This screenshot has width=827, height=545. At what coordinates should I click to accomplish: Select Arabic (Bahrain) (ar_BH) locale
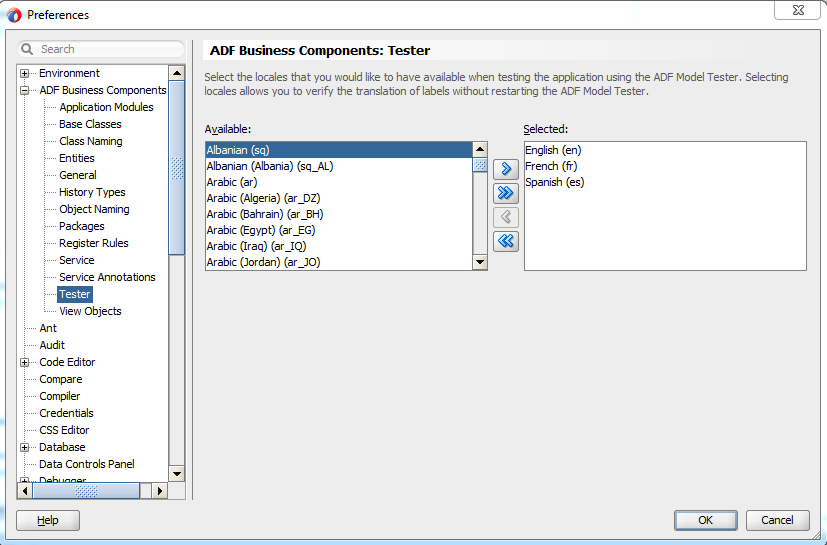coord(339,214)
